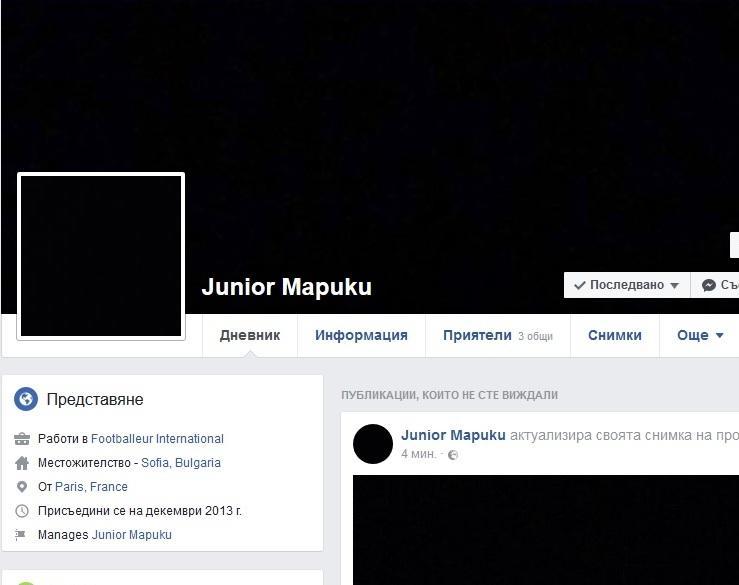The height and width of the screenshot is (585, 739).
Task: Click the round post author avatar
Action: coord(373,444)
